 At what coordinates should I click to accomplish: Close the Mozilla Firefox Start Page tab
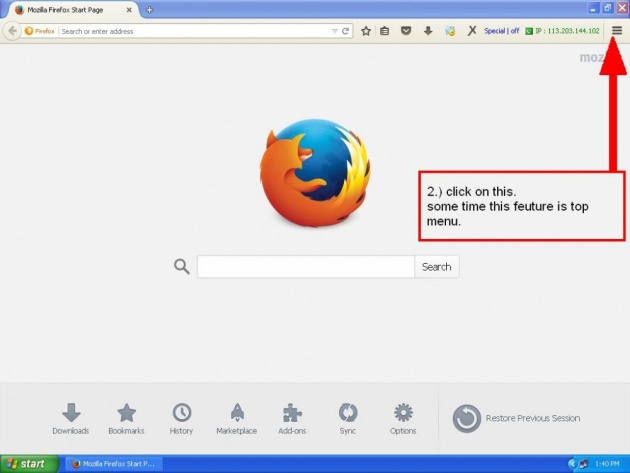tap(129, 10)
